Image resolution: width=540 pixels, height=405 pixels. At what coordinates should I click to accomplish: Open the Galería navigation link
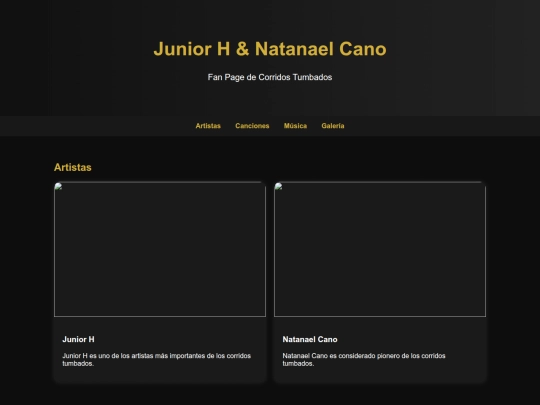tap(333, 126)
